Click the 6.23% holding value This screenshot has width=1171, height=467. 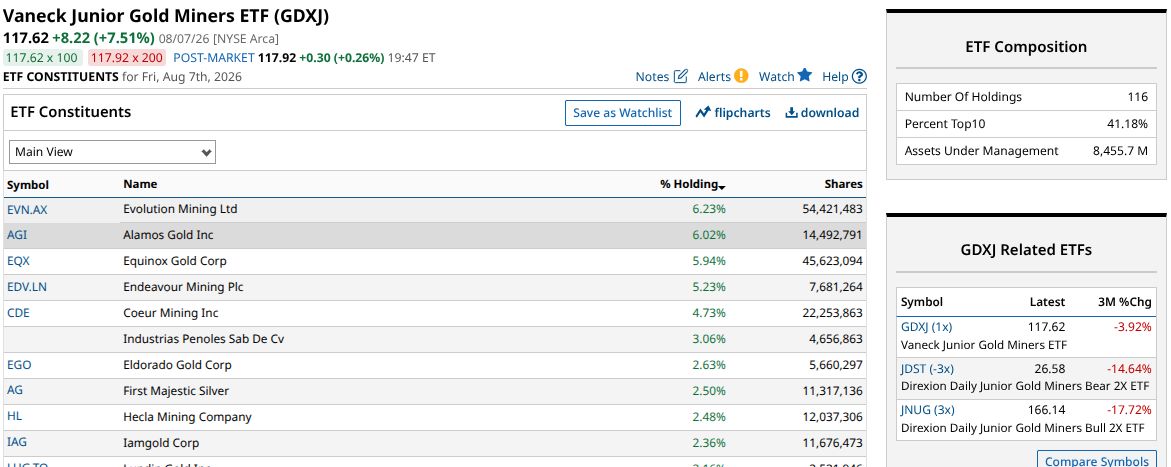[x=709, y=209]
